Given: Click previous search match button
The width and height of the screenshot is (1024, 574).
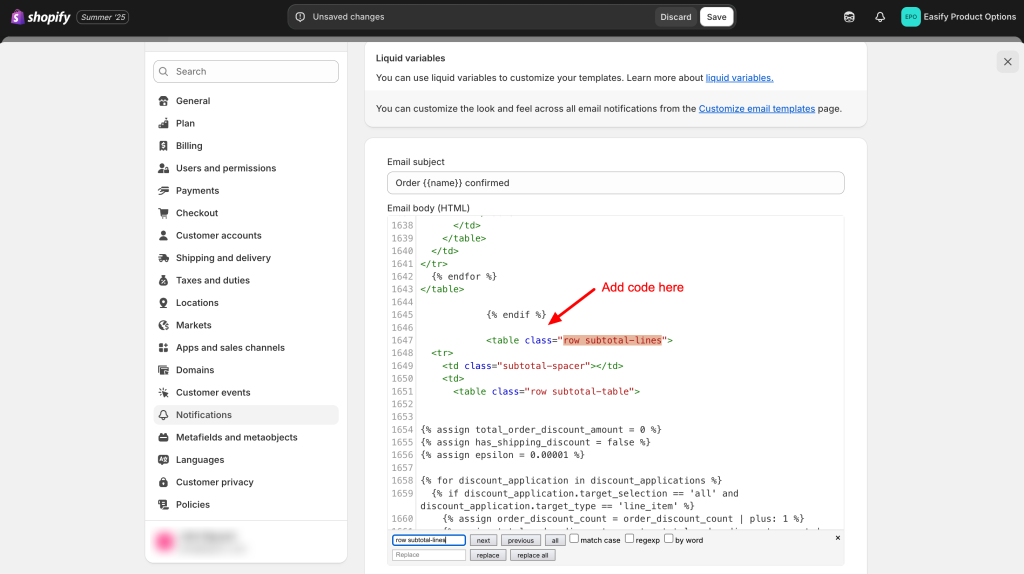Looking at the screenshot, I should click(520, 540).
